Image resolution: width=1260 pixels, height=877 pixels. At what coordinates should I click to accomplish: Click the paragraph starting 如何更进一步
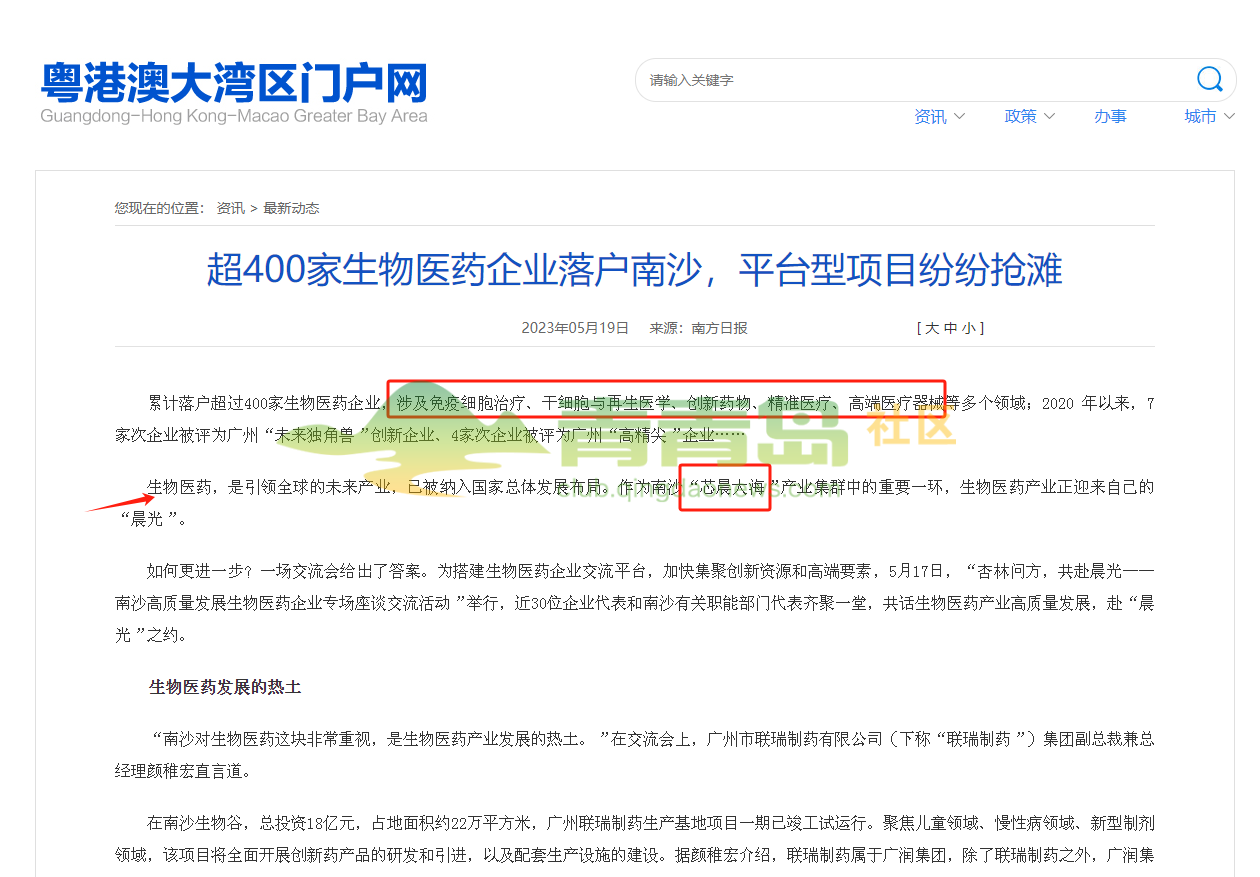(634, 602)
